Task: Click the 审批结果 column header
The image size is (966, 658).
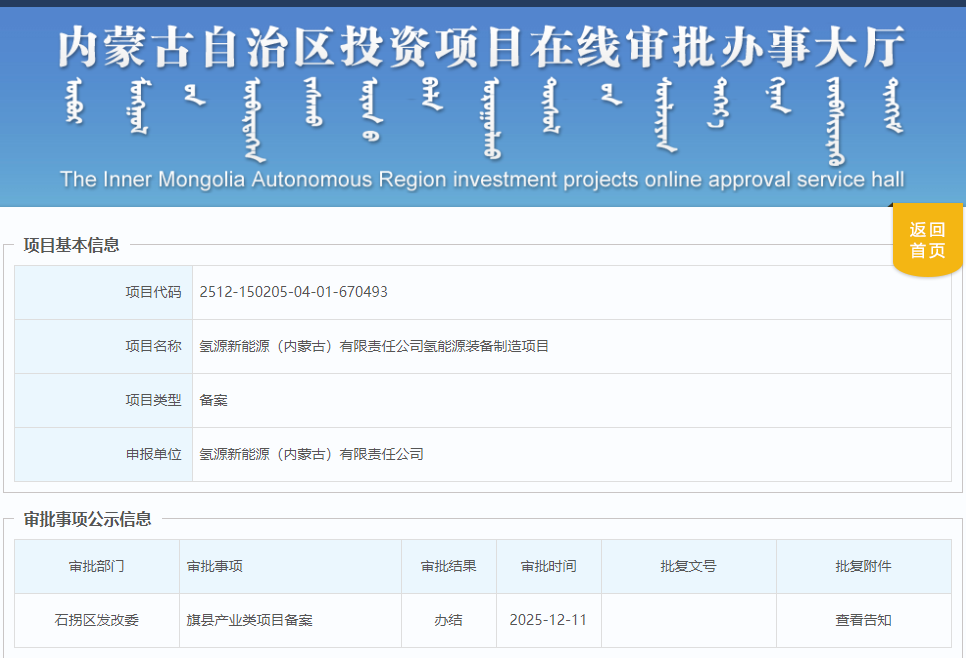Action: [x=449, y=565]
